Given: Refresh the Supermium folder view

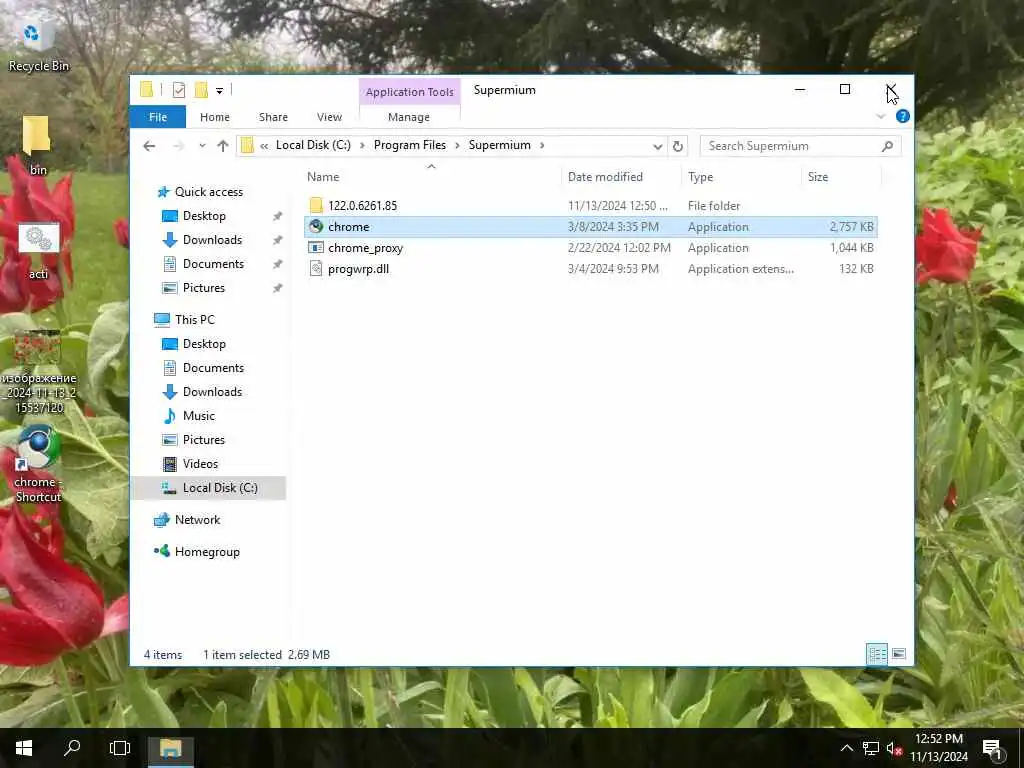Looking at the screenshot, I should click(678, 146).
